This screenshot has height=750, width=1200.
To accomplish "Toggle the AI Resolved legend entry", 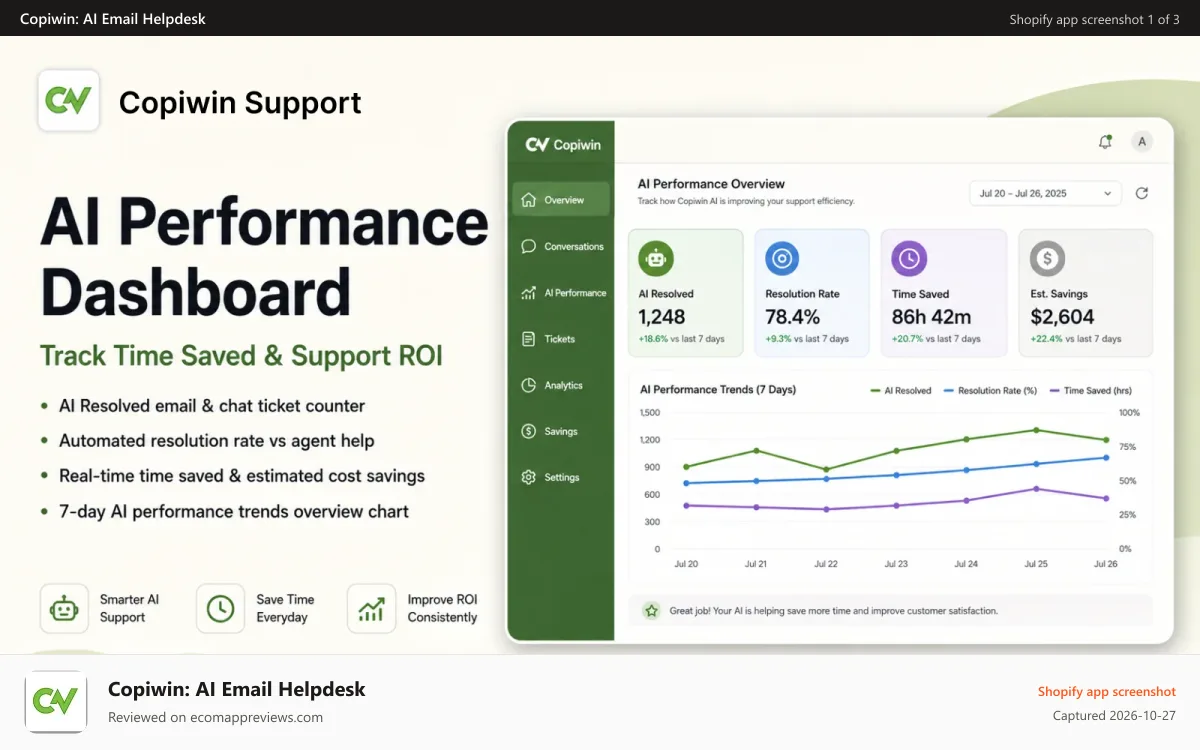I will click(x=900, y=391).
